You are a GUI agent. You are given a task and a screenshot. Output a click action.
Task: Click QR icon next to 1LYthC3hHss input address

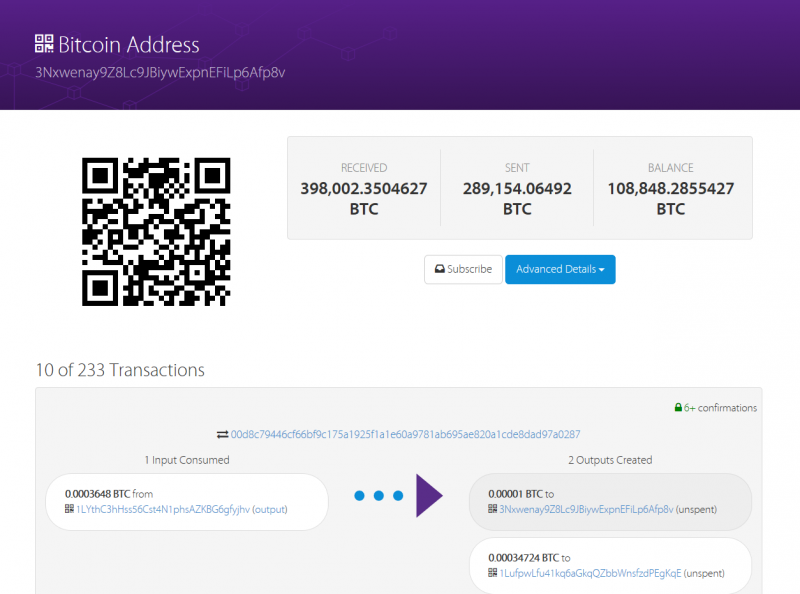[x=69, y=509]
